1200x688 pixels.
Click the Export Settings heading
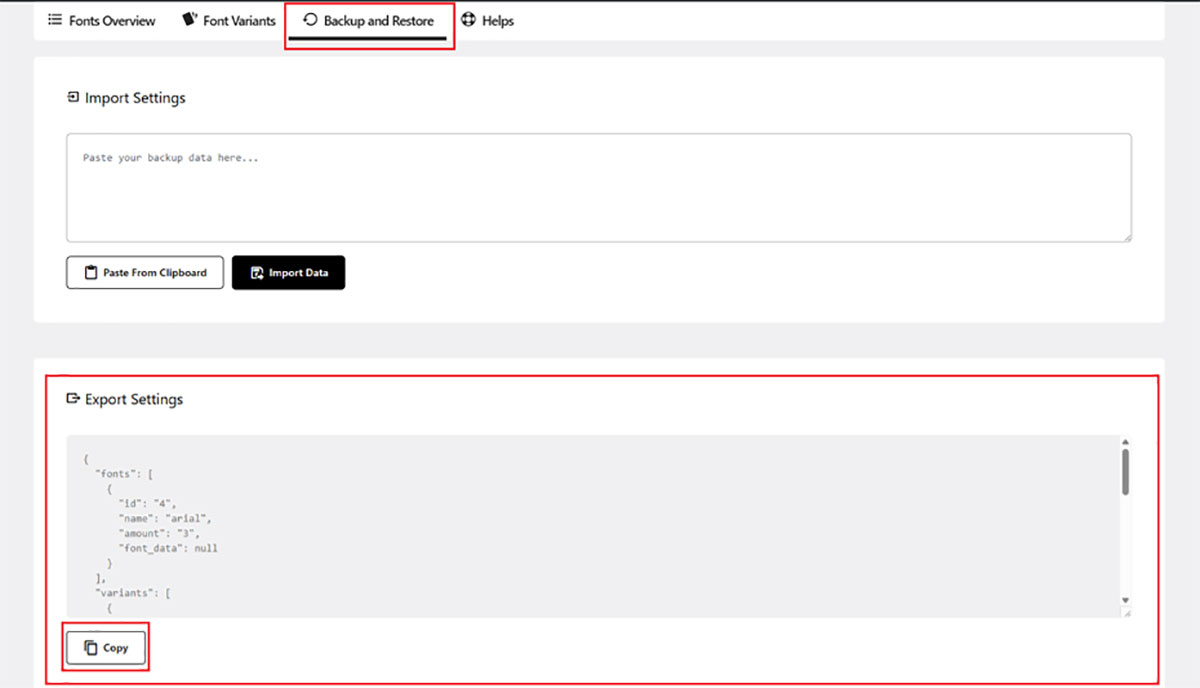point(125,399)
